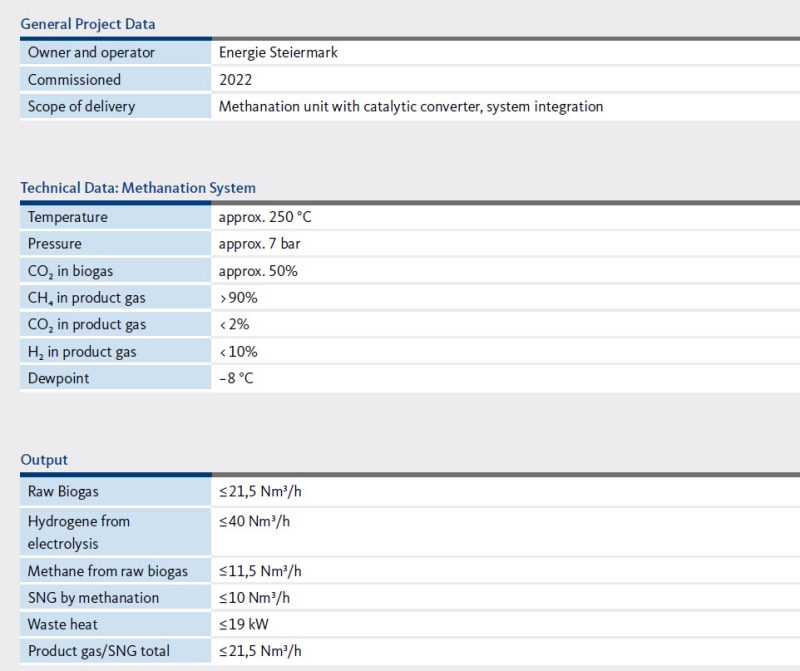Image resolution: width=800 pixels, height=671 pixels.
Task: Click the General Project Data heading
Action: click(88, 24)
